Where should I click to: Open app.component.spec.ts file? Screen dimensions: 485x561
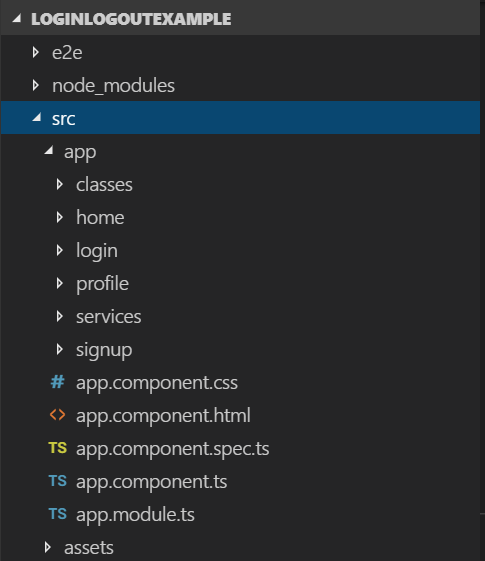172,449
